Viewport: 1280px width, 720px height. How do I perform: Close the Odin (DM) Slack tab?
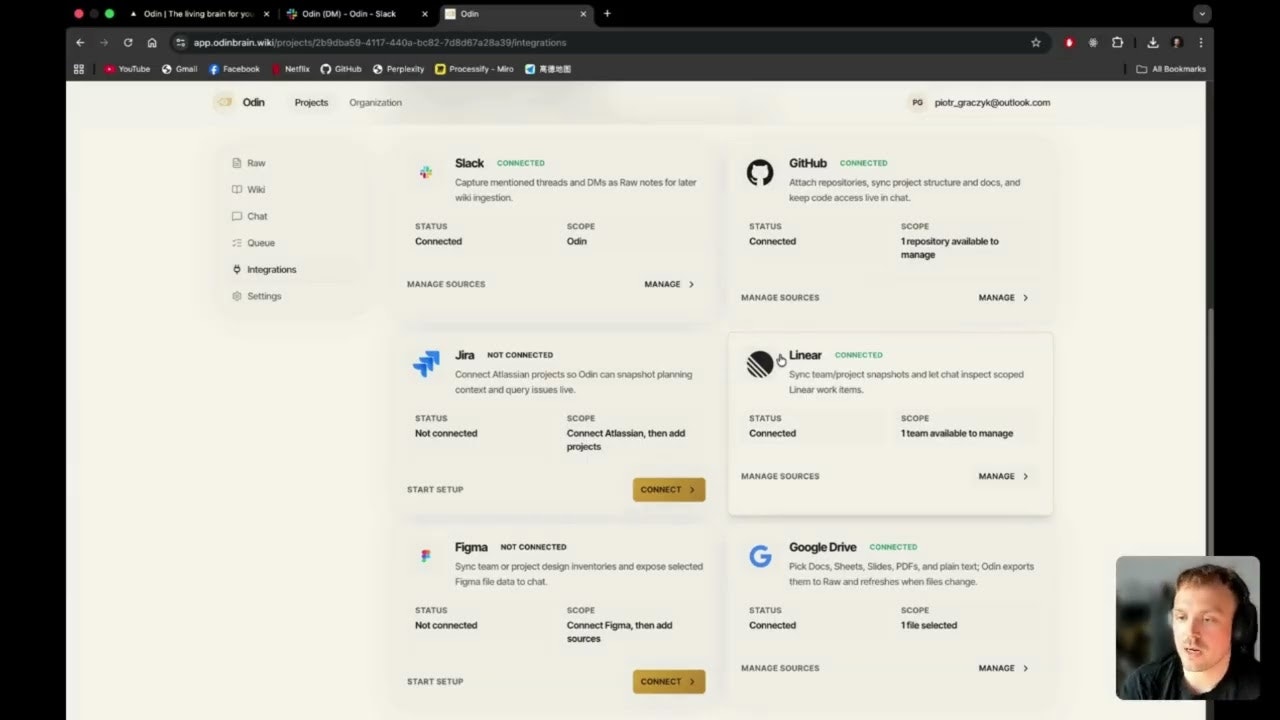[425, 14]
